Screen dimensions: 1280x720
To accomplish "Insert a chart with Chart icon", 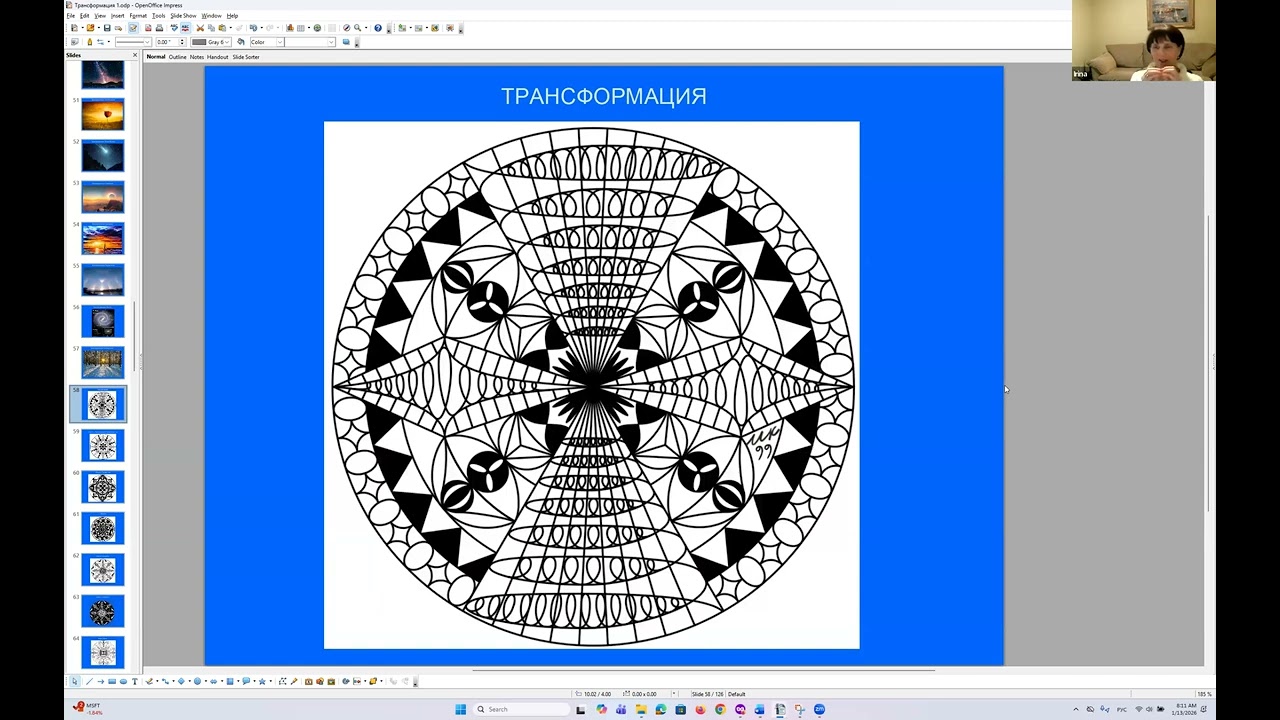I will 289,28.
